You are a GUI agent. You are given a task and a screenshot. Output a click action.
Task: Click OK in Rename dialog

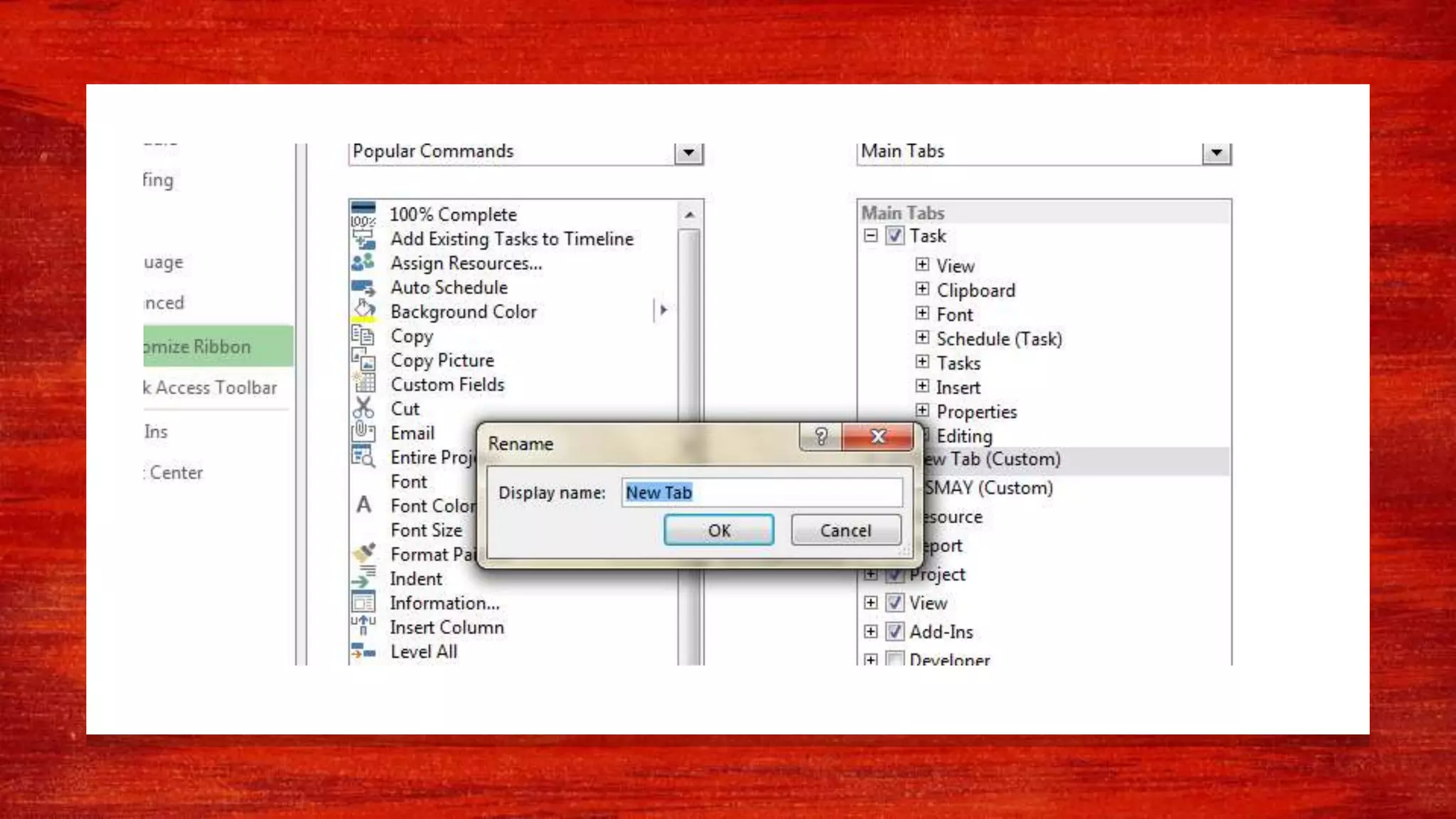point(719,530)
